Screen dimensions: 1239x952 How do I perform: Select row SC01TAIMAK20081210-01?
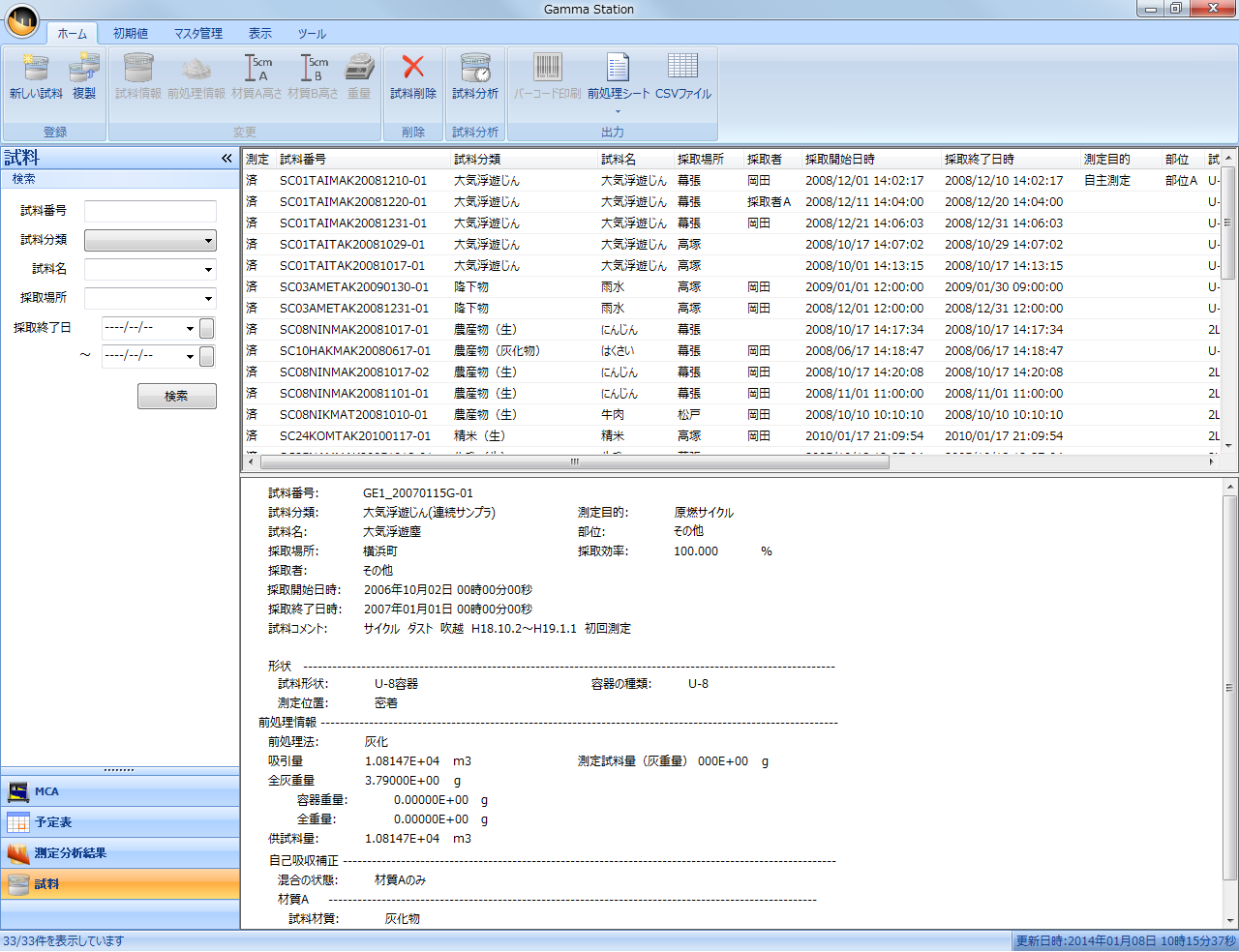733,180
